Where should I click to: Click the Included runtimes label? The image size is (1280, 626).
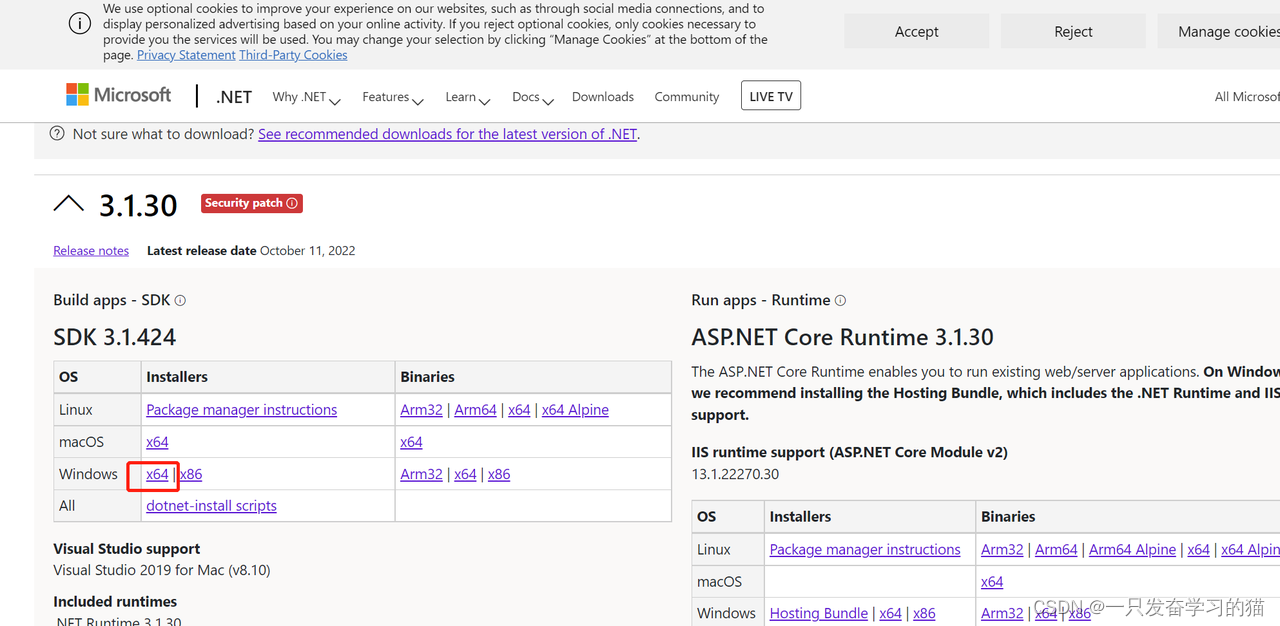pos(115,602)
